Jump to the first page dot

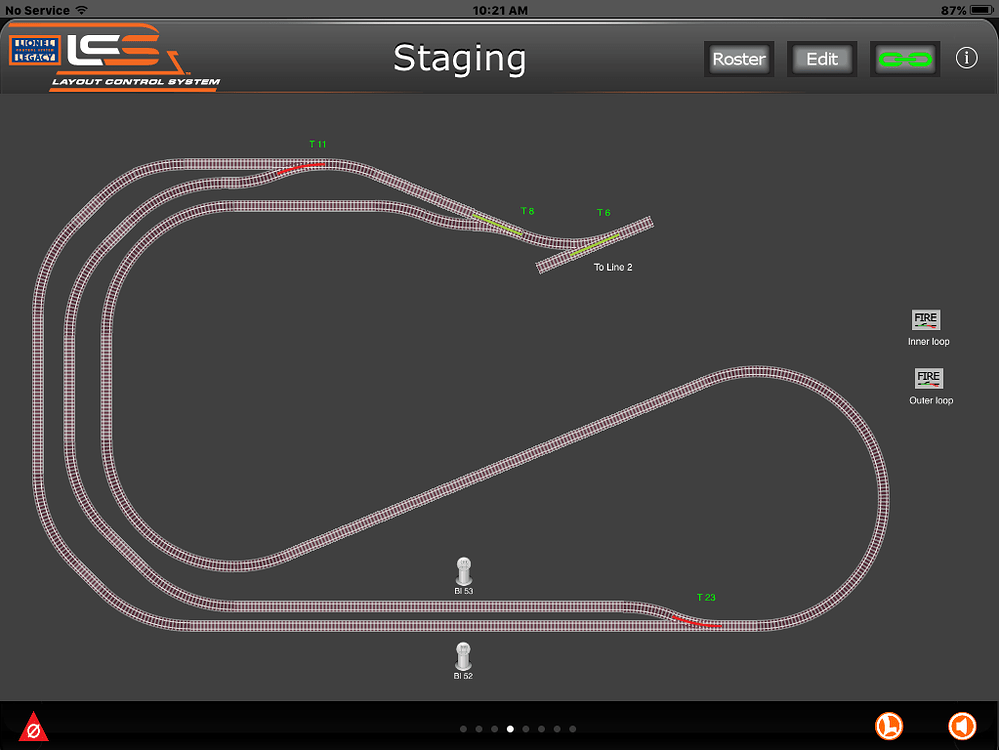click(x=463, y=729)
